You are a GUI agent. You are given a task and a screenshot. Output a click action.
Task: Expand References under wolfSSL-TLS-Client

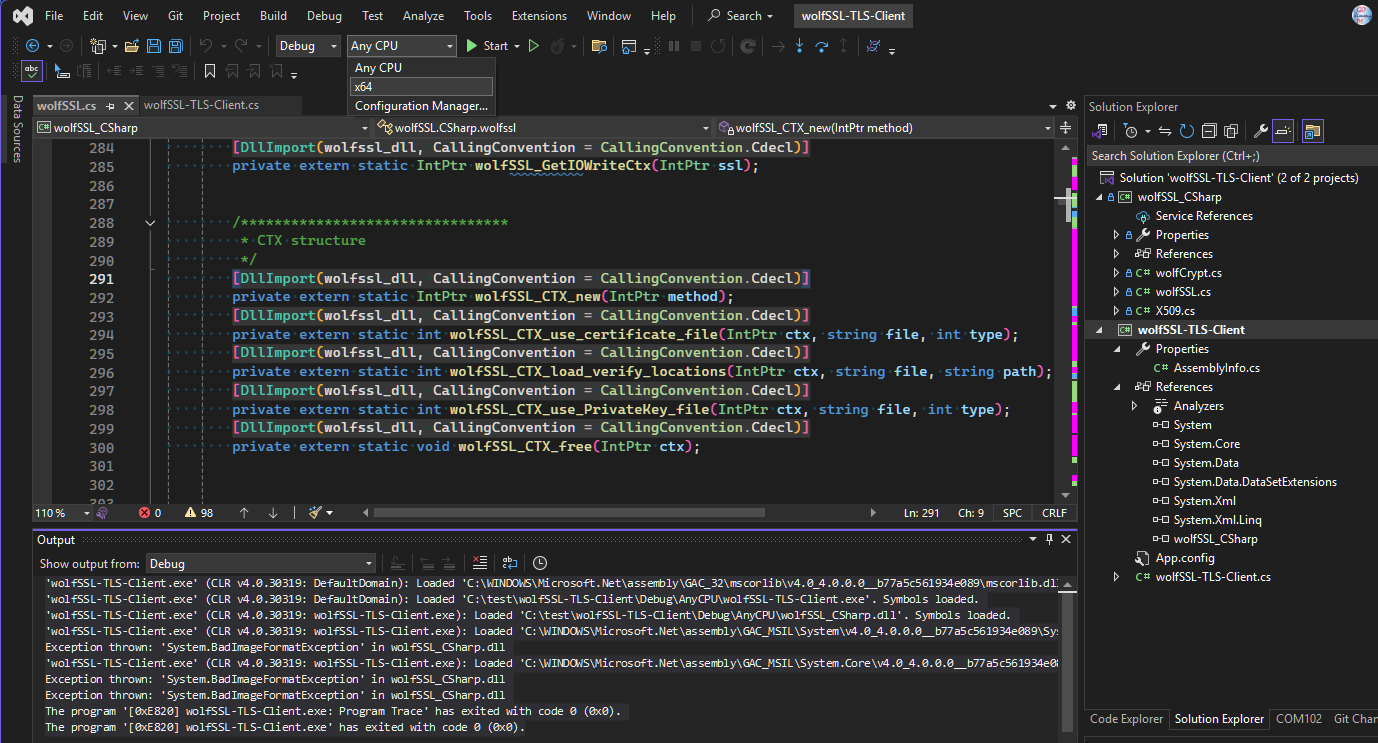(1119, 386)
